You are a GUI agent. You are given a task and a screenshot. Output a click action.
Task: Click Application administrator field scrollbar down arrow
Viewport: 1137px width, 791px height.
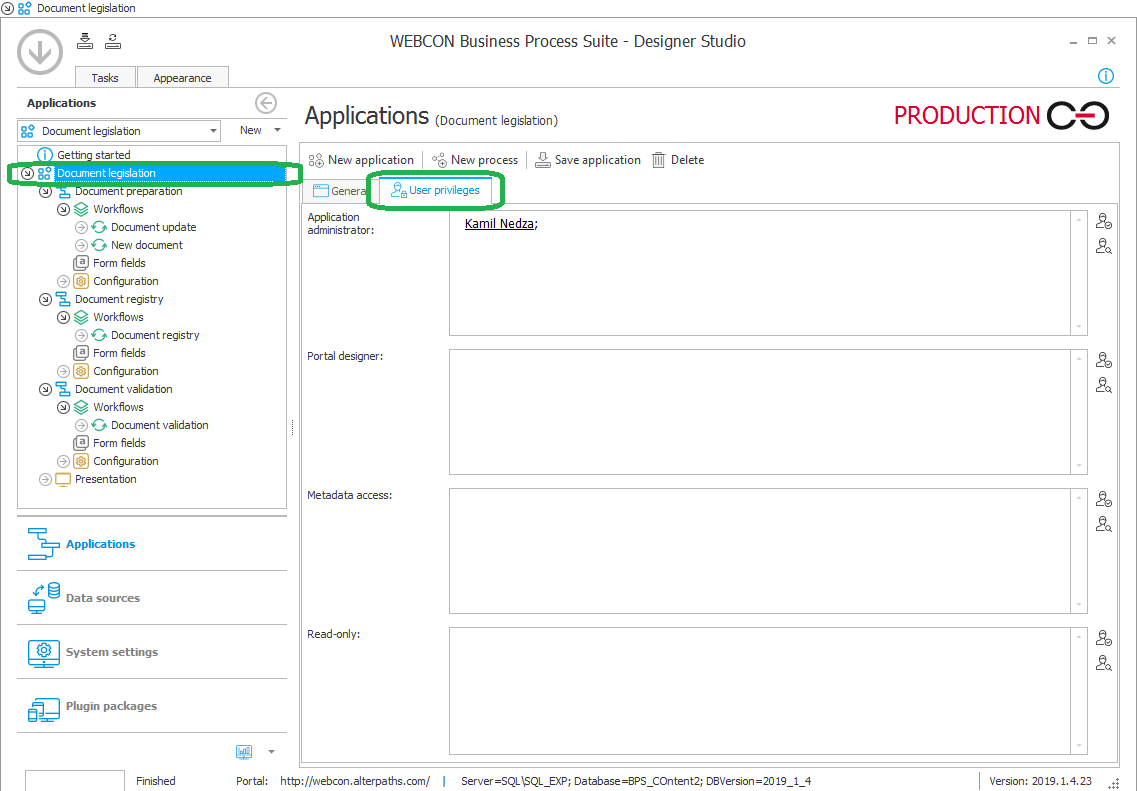point(1079,327)
